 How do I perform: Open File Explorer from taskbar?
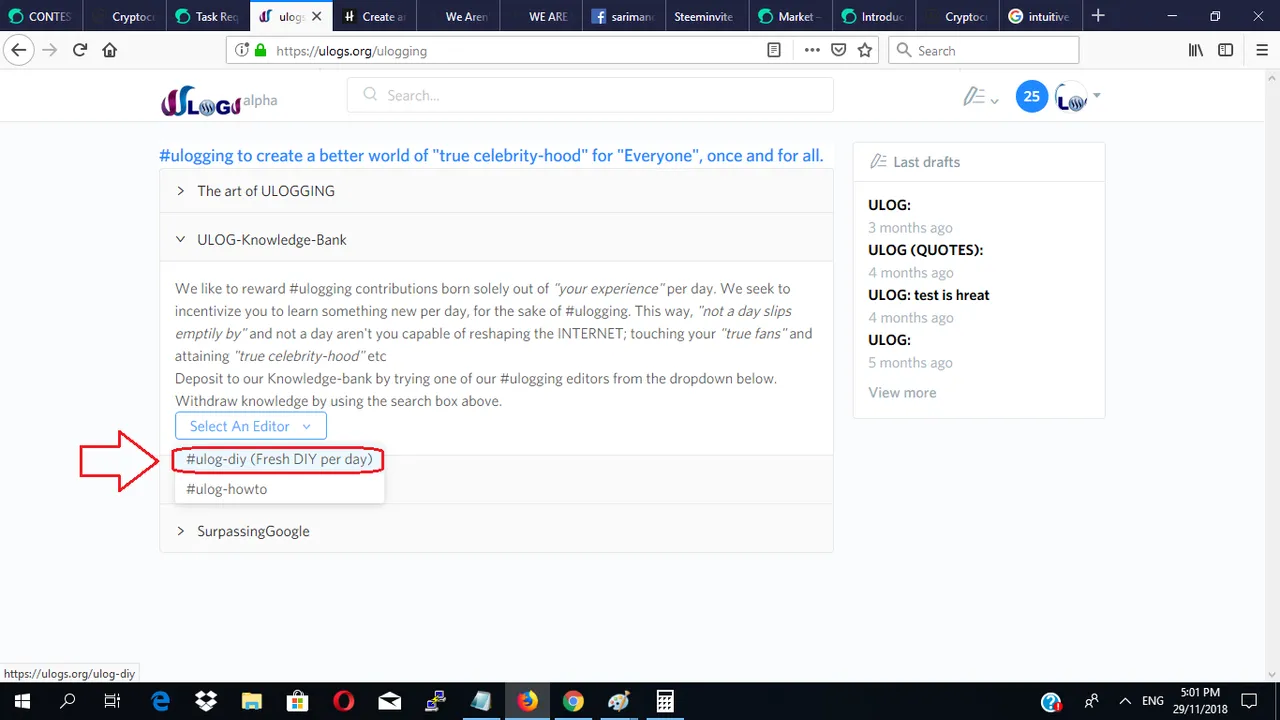coord(251,701)
